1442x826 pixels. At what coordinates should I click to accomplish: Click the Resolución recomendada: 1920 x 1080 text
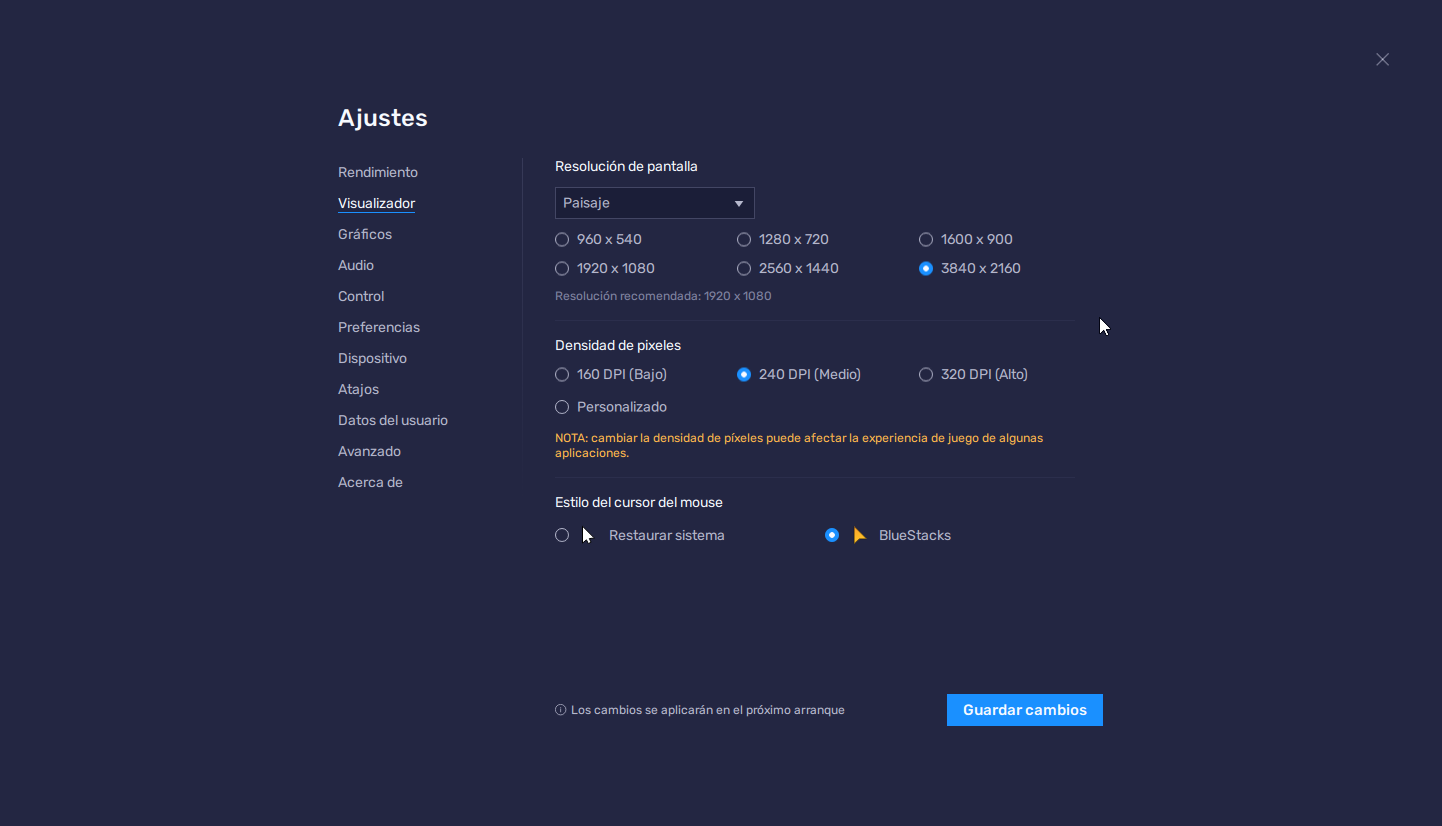[663, 296]
